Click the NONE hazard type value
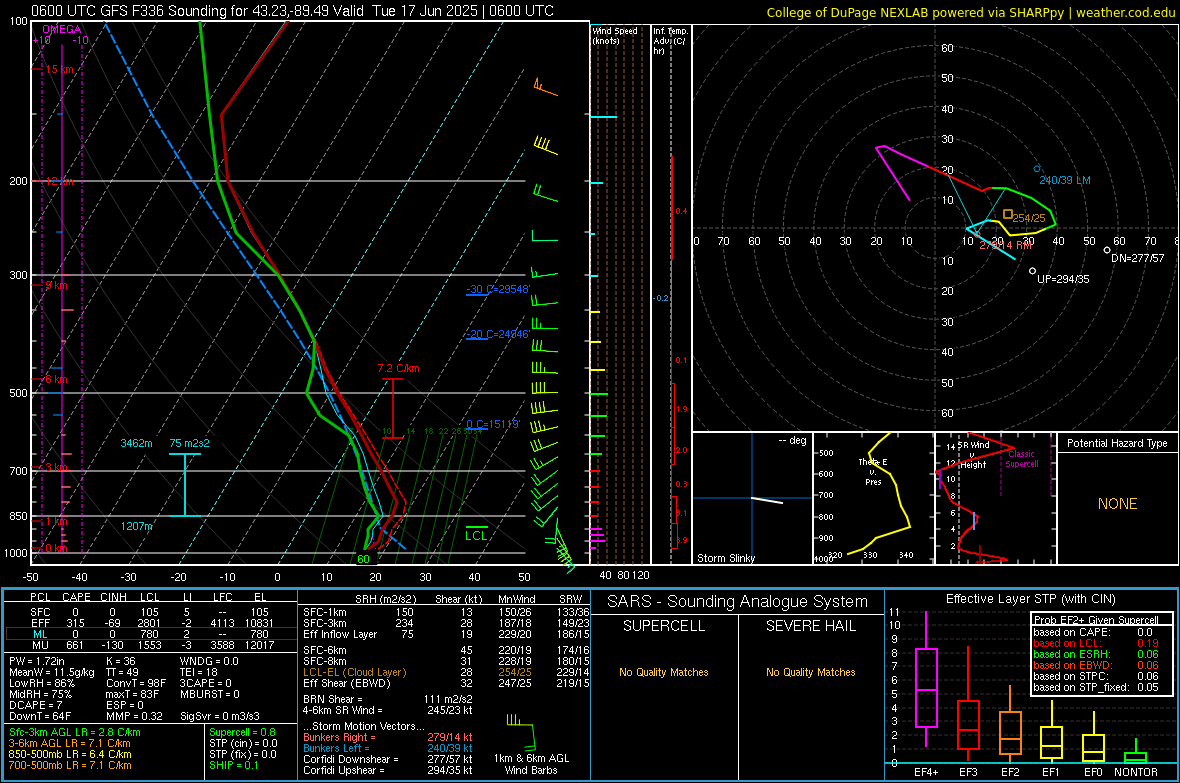Screen dimensions: 1180x783 1117,504
